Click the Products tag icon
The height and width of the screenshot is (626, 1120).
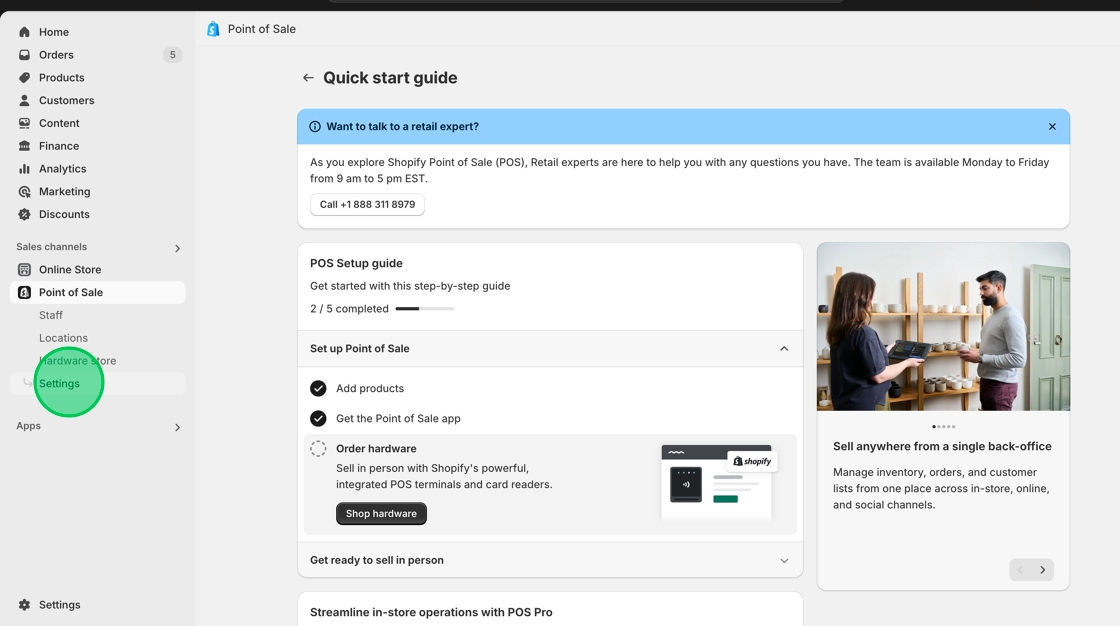pos(24,78)
